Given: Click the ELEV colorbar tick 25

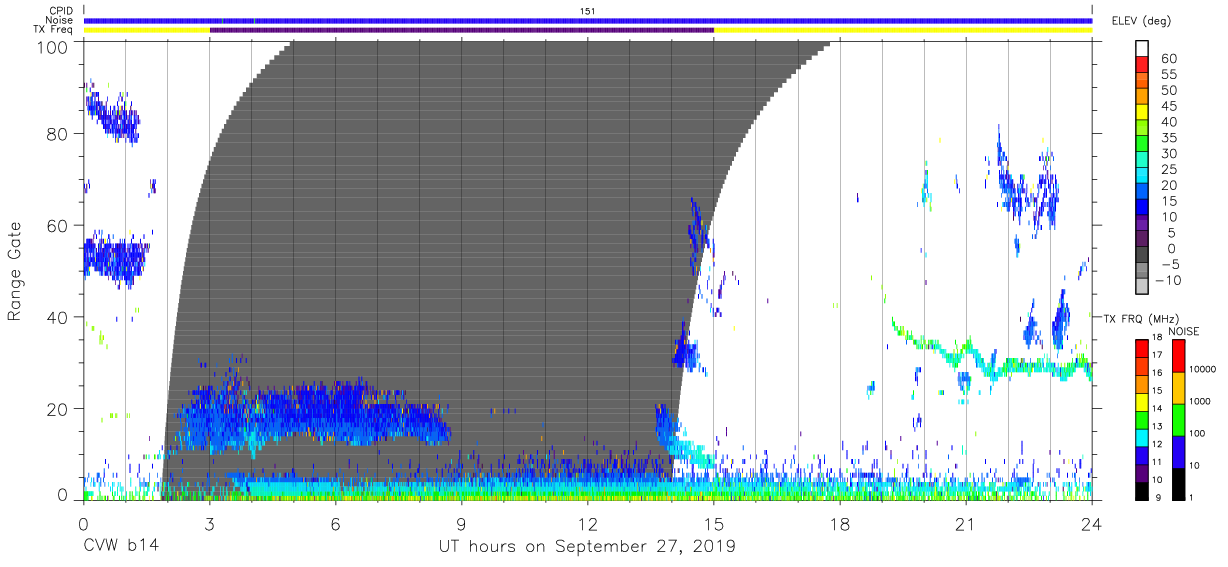Looking at the screenshot, I should tap(1167, 170).
